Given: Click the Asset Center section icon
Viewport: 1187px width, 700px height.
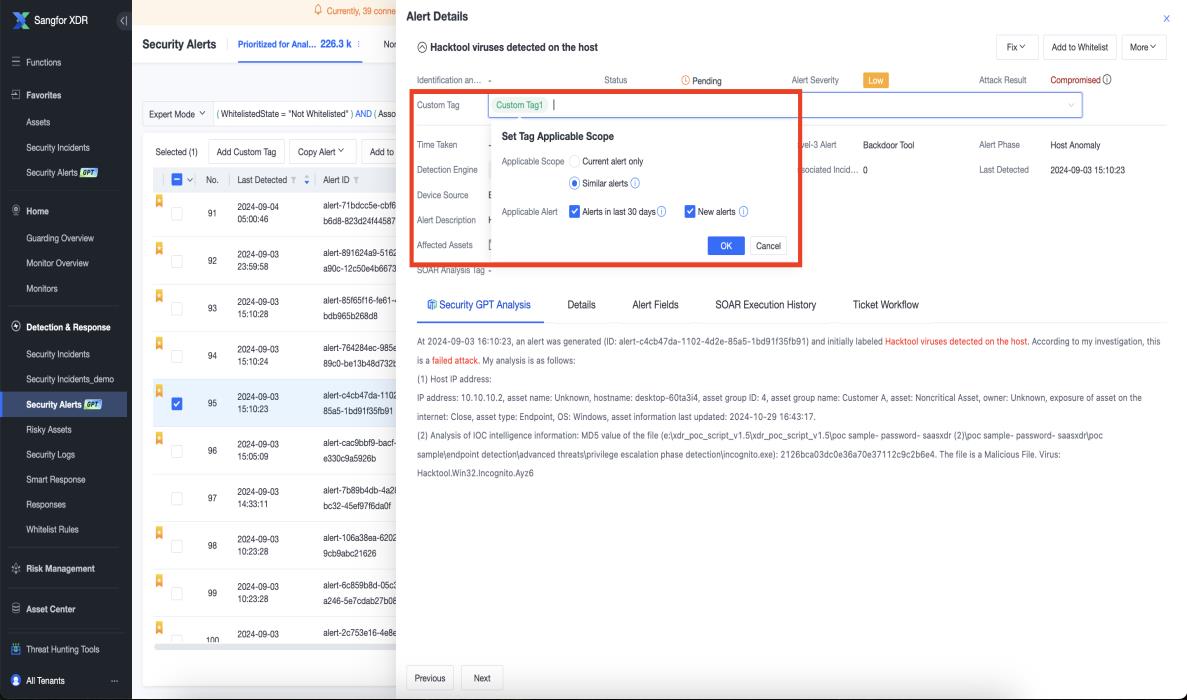Looking at the screenshot, I should click(16, 608).
